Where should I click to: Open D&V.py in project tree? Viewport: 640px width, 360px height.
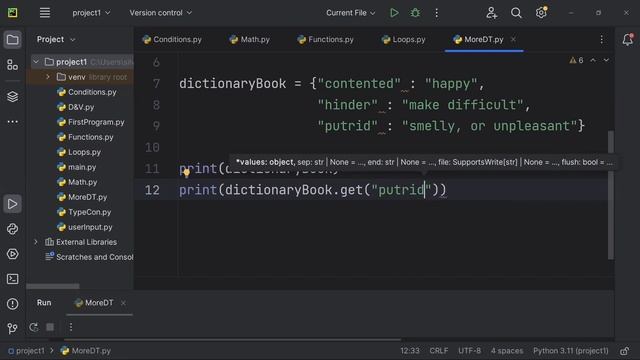76,107
